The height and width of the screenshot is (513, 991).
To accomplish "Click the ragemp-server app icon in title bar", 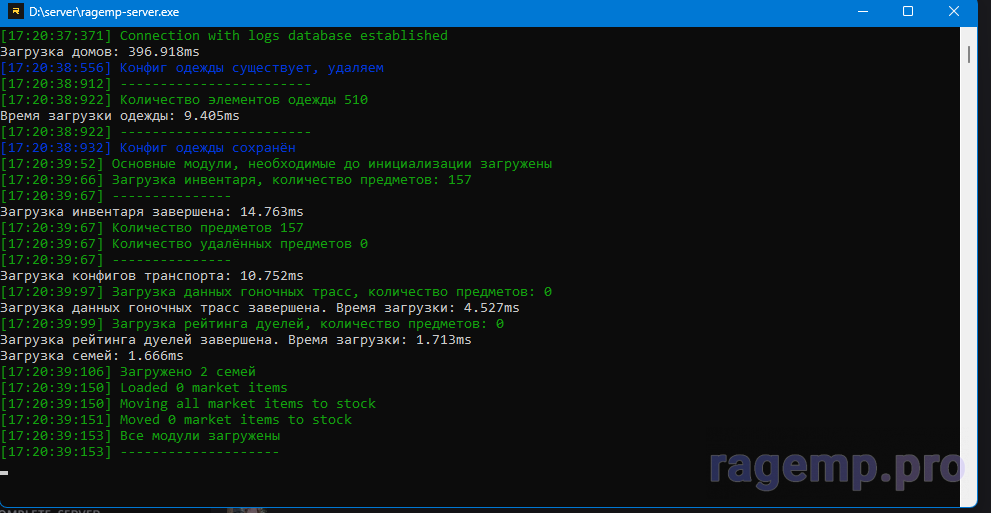I will click(16, 11).
